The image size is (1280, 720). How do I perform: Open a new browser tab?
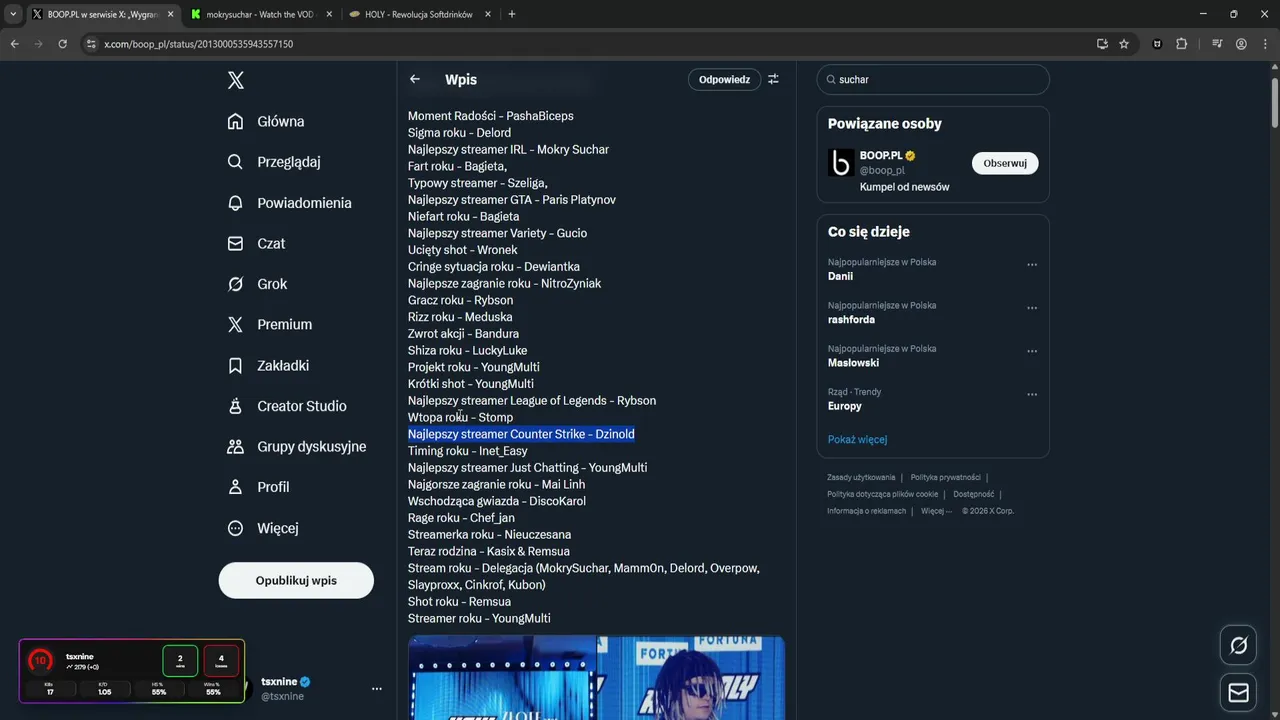(x=512, y=14)
